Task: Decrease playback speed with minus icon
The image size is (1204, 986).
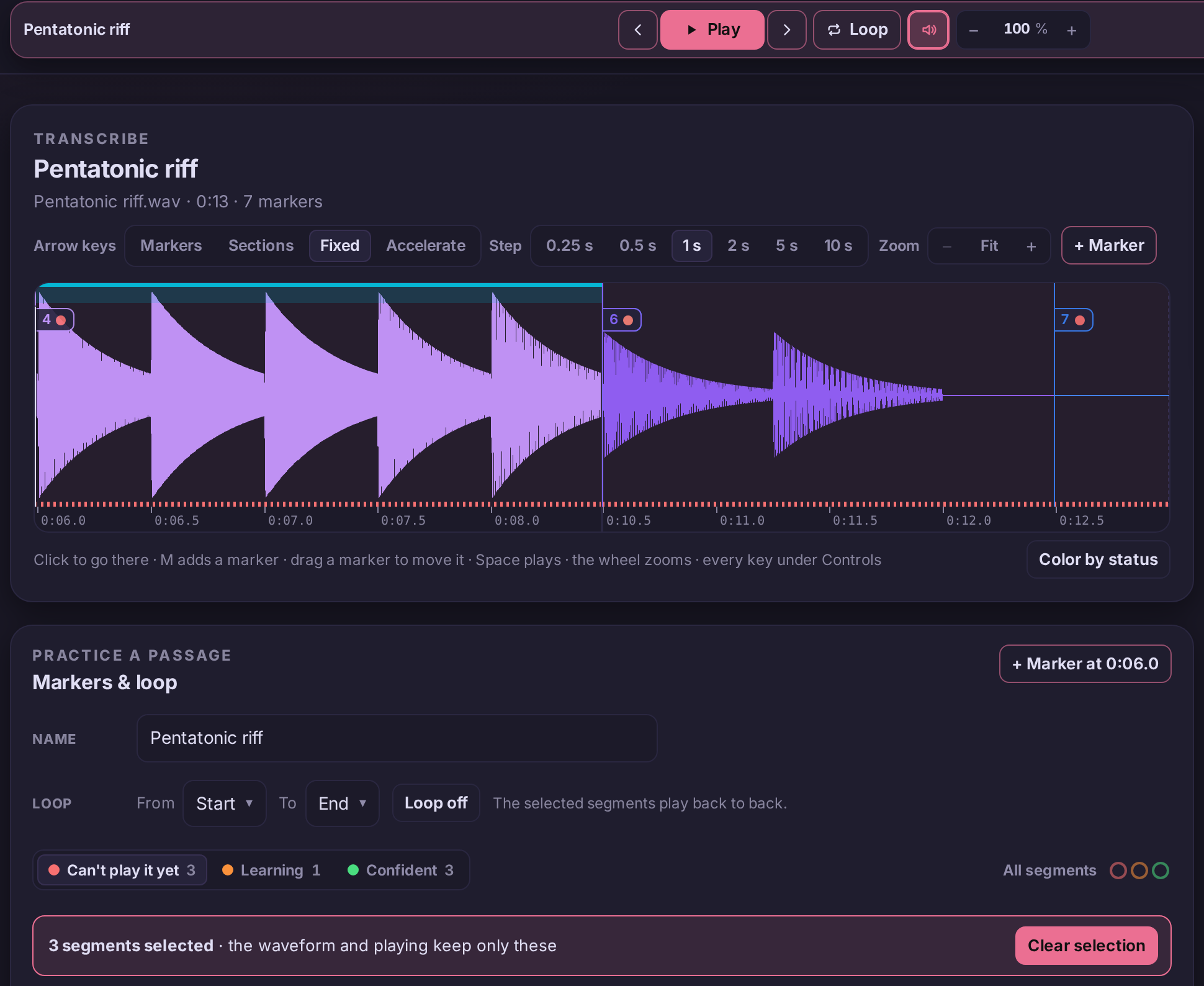Action: click(974, 30)
